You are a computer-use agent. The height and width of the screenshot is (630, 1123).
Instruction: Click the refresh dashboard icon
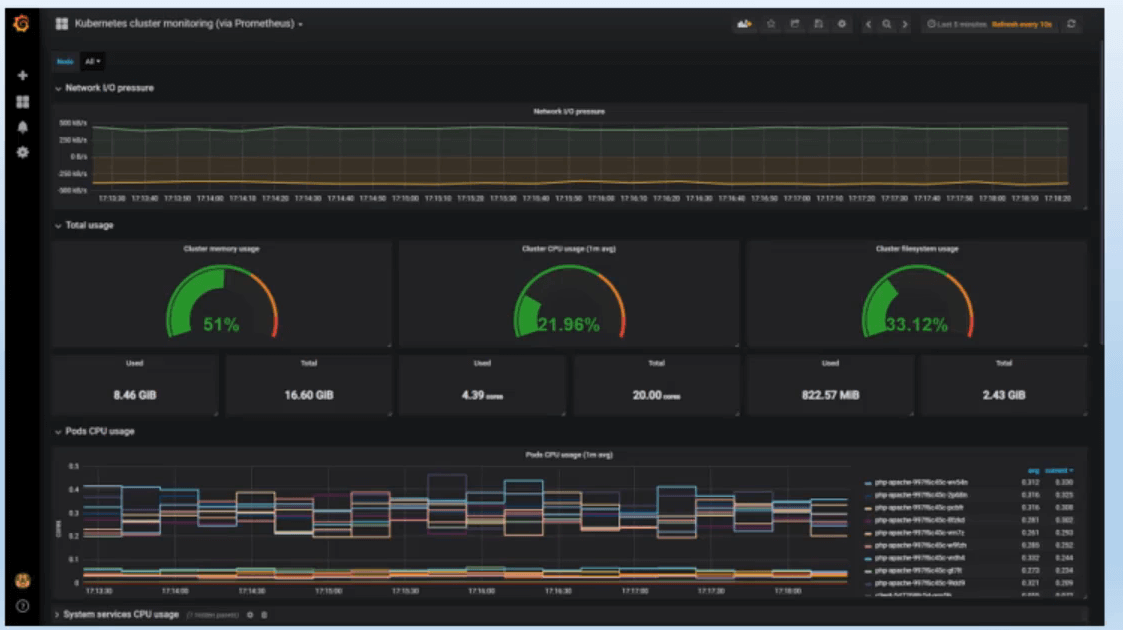click(1071, 24)
